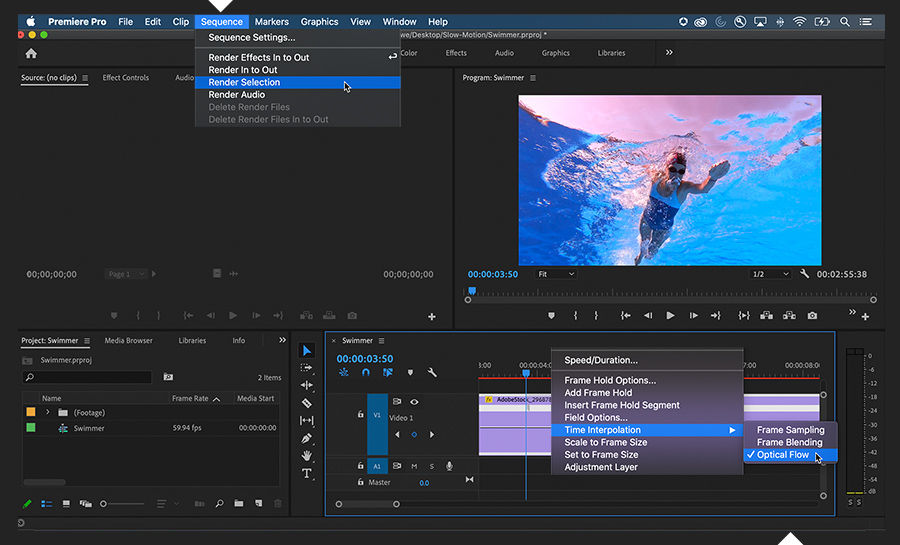The image size is (900, 545).
Task: Open the Fit zoom level dropdown
Action: [x=556, y=274]
